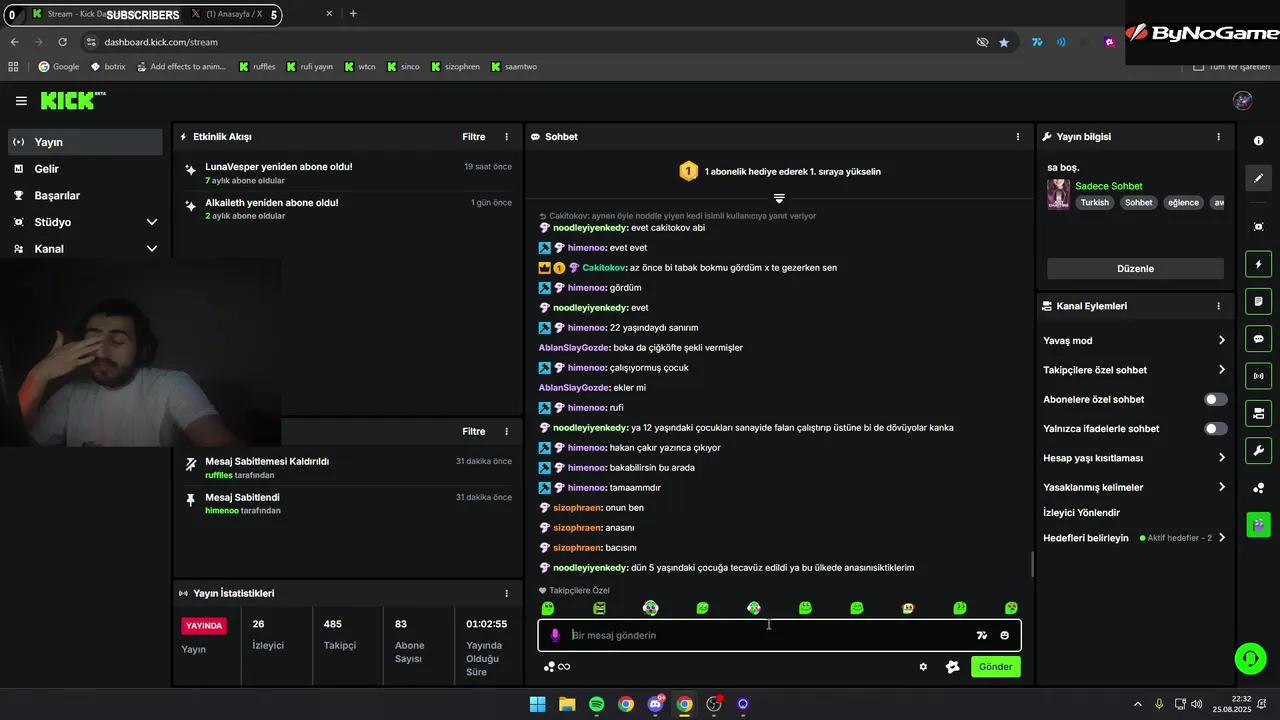This screenshot has width=1280, height=720.
Task: Click the green clapperboard icon in right toolbar
Action: 1258,524
